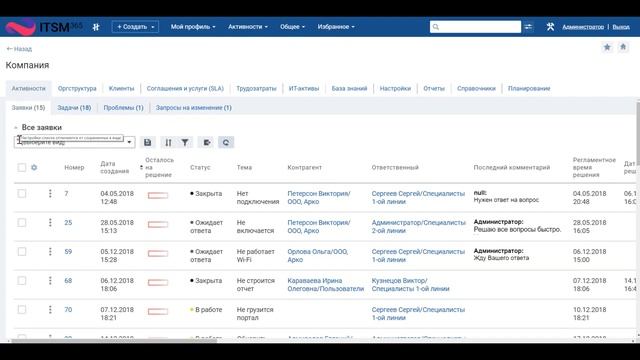Viewport: 640px width, 360px height.
Task: Sort by Осталось на решение column
Action: [158, 167]
